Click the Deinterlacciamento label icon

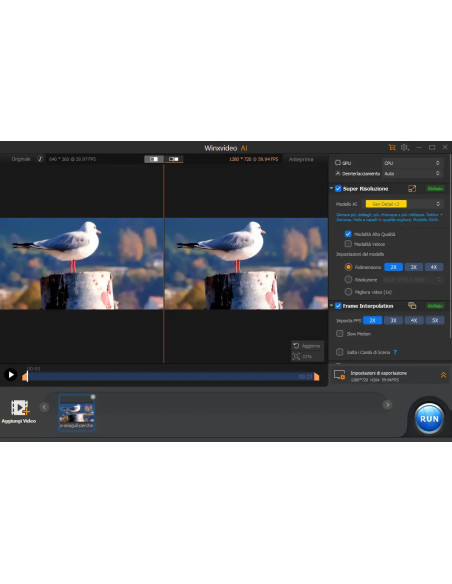pos(338,174)
